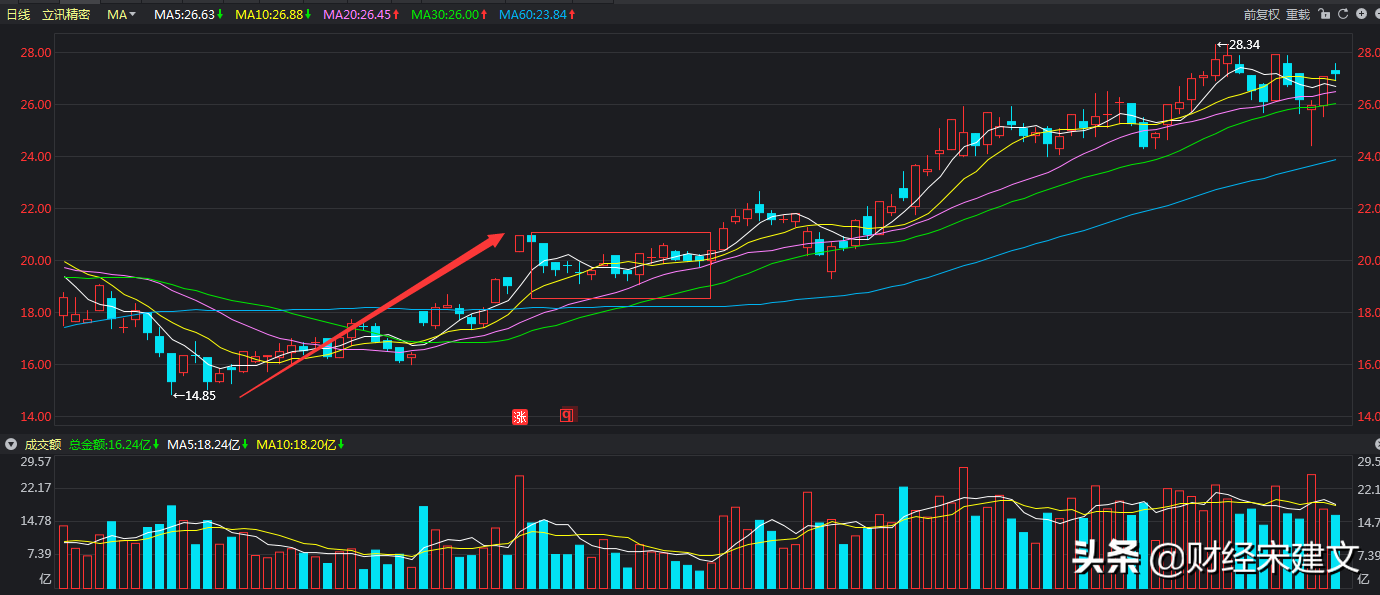The image size is (1380, 595).
Task: Zoom in with the plus icon
Action: 1361,14
